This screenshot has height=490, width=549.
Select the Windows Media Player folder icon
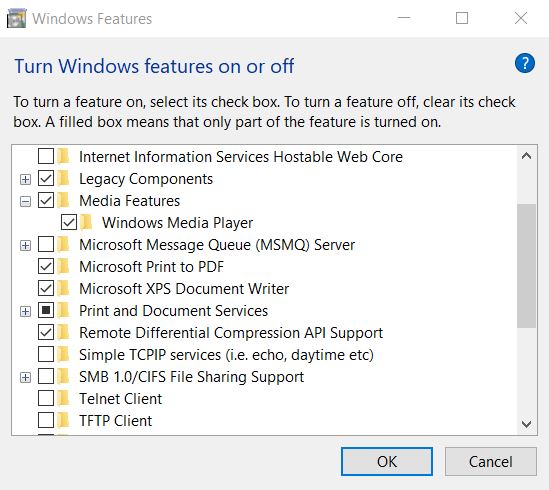86,223
